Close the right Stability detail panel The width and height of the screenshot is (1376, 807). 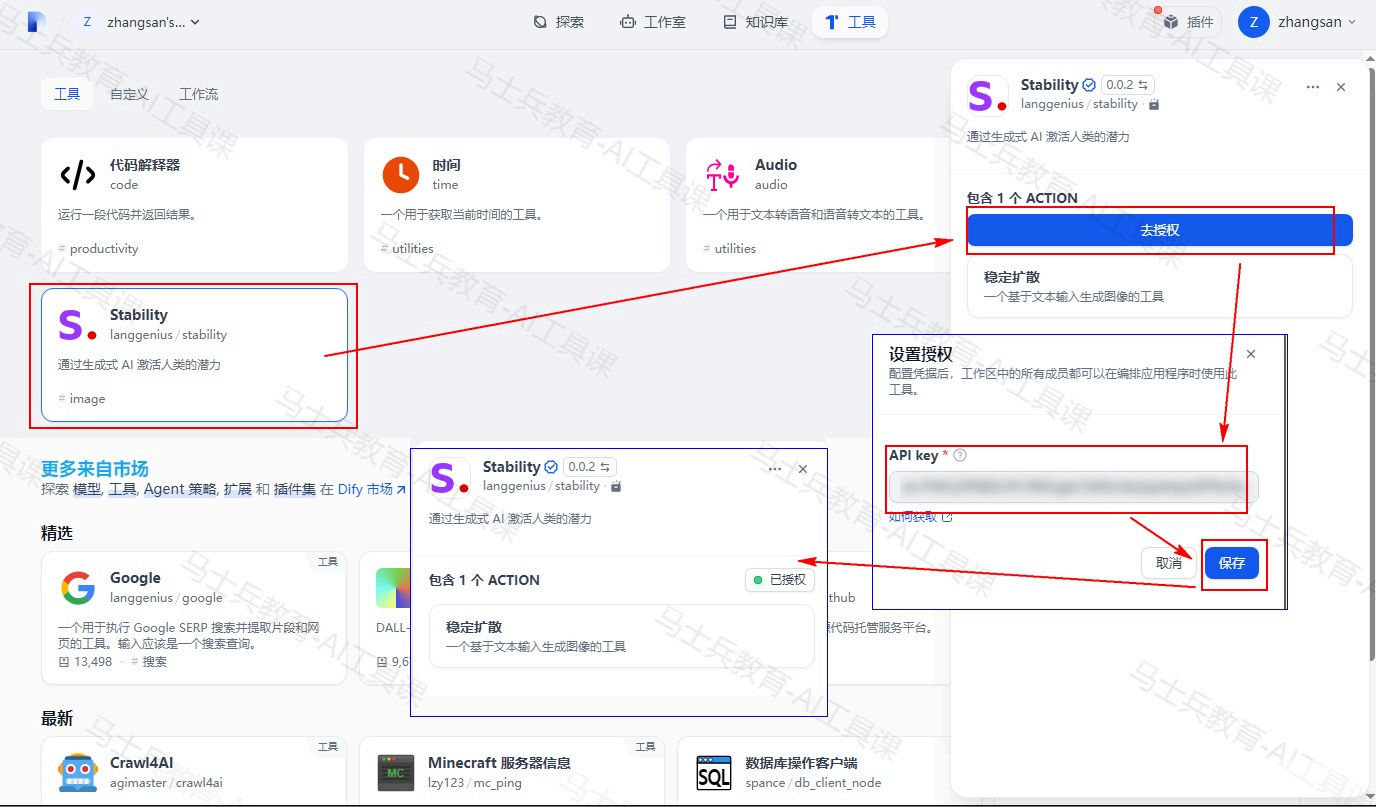pyautogui.click(x=1341, y=87)
